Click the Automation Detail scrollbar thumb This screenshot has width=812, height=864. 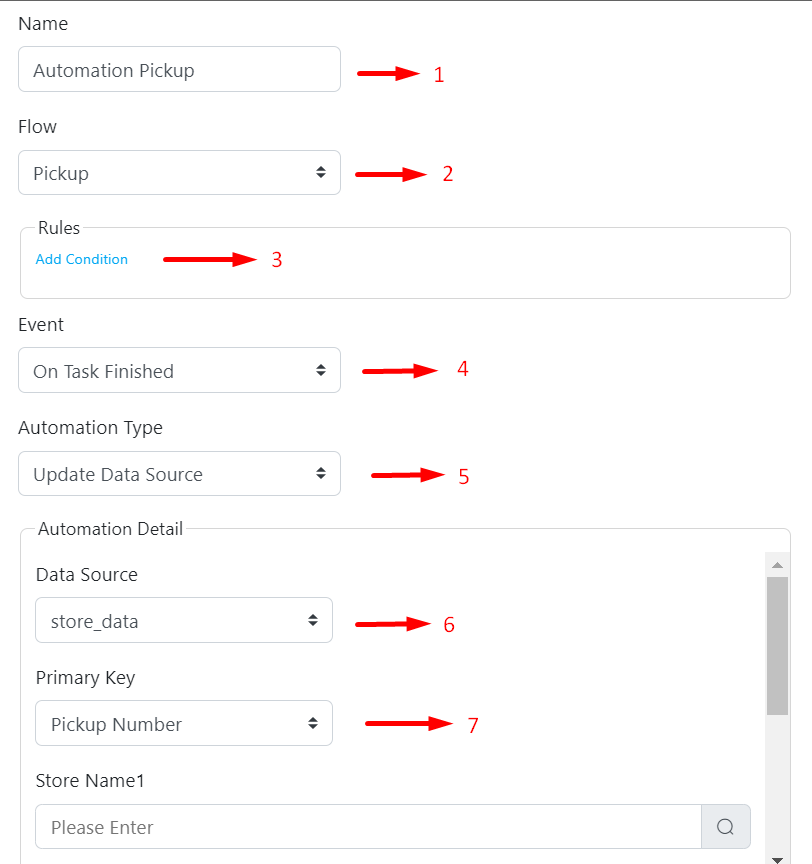(777, 645)
